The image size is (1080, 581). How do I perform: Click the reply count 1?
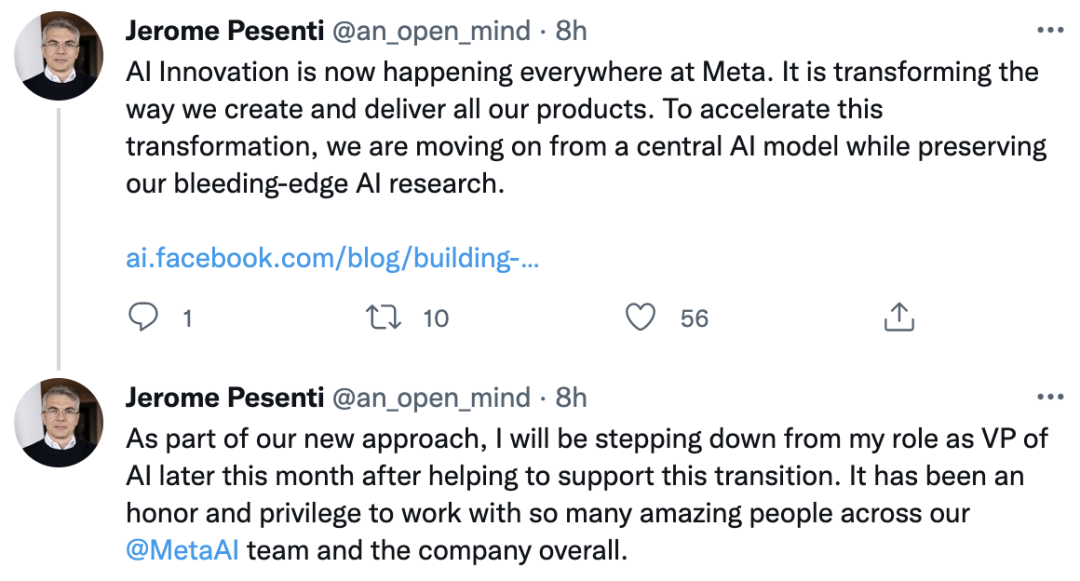click(186, 319)
